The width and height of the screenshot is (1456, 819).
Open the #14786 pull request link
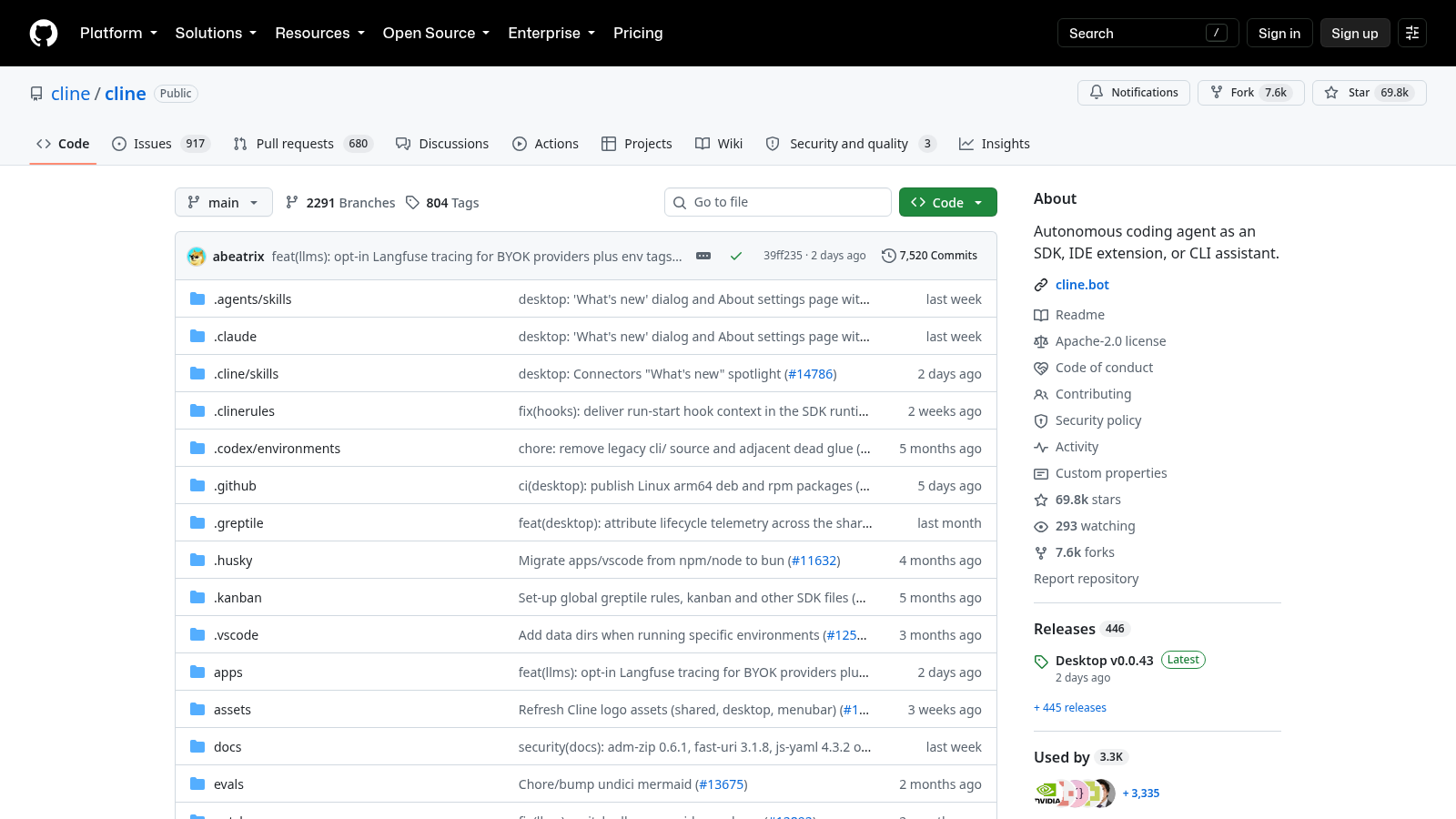811,374
